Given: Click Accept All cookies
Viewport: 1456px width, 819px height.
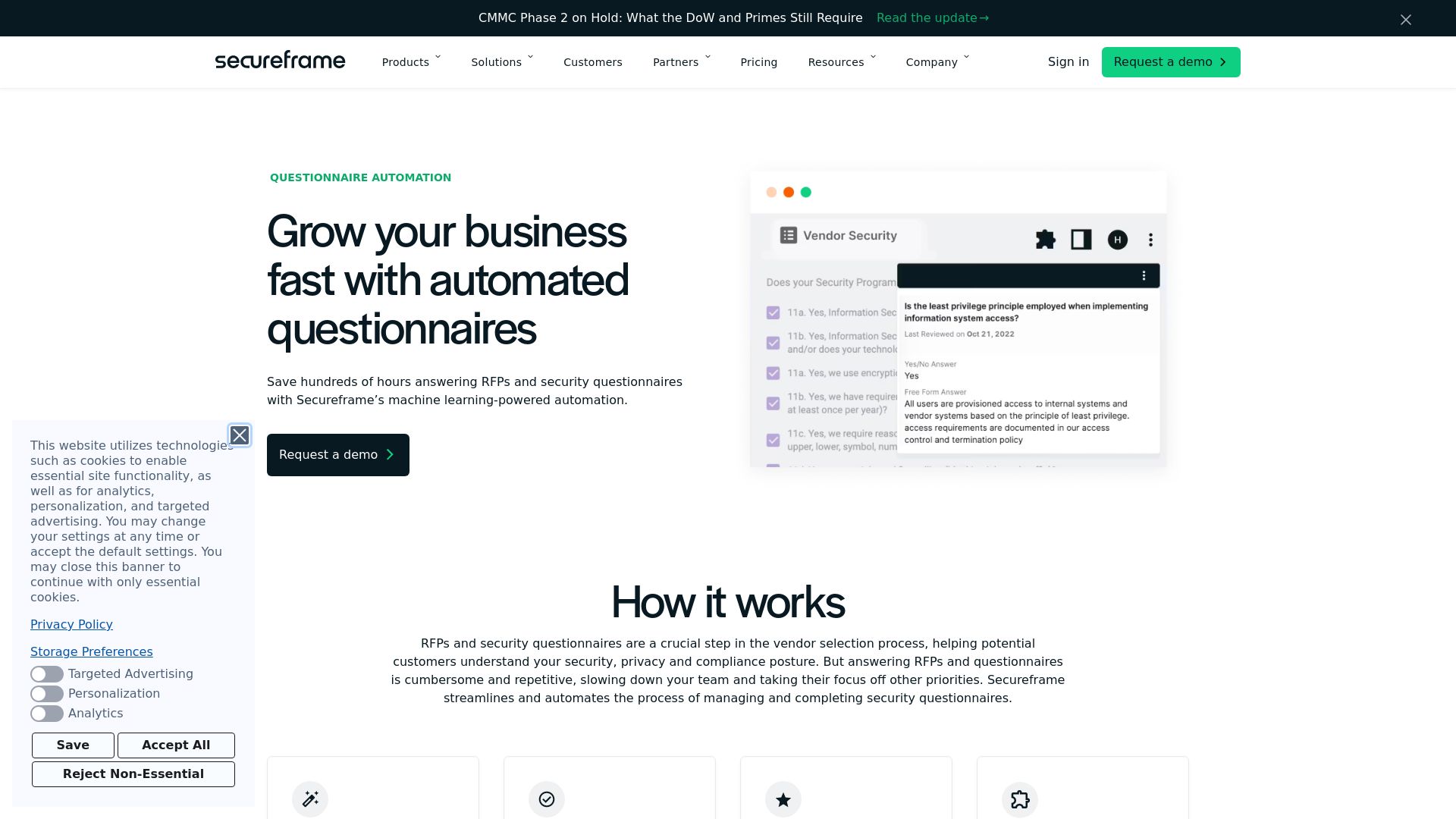Looking at the screenshot, I should coord(176,745).
